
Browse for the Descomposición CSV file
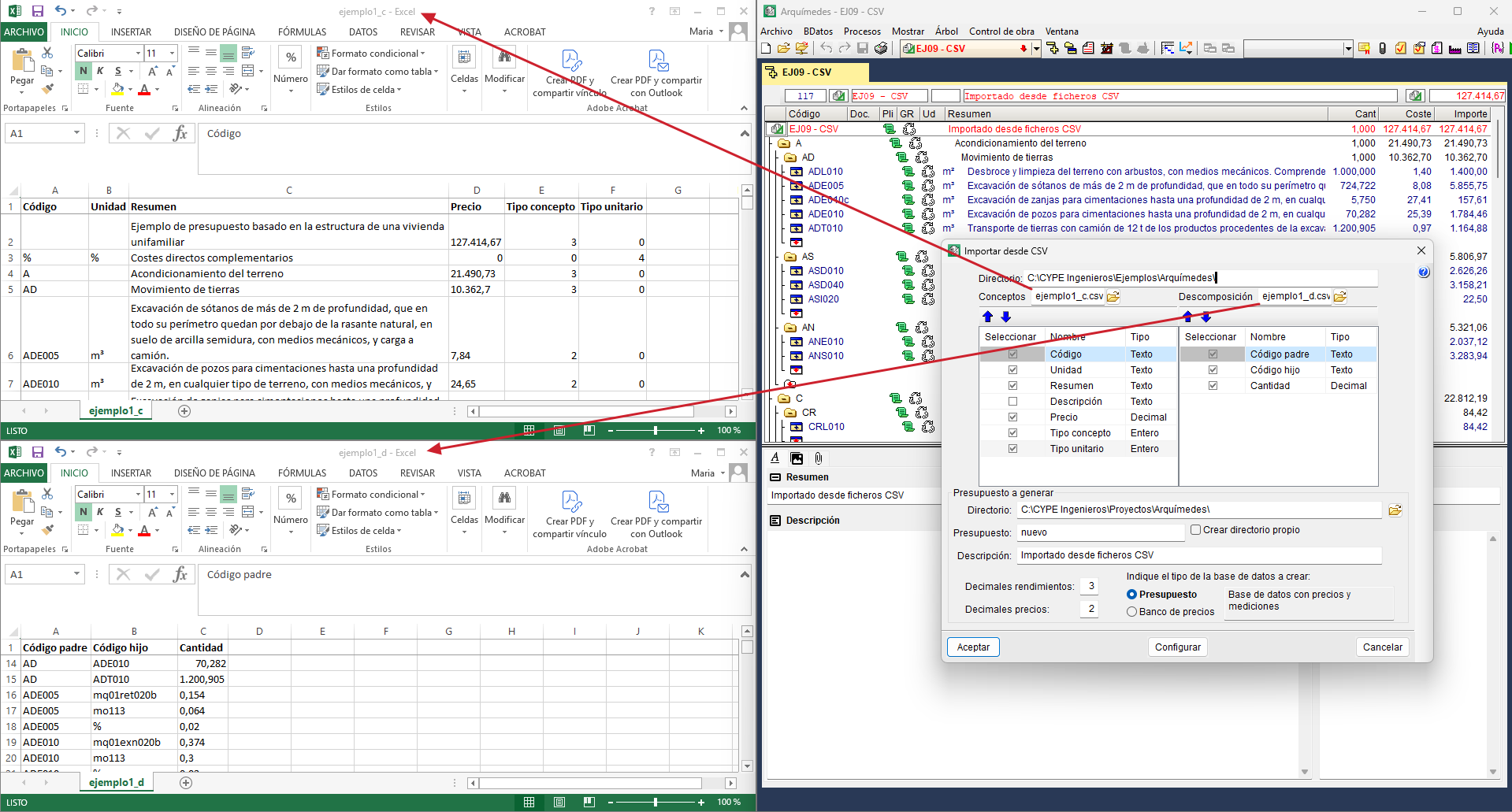point(1340,297)
